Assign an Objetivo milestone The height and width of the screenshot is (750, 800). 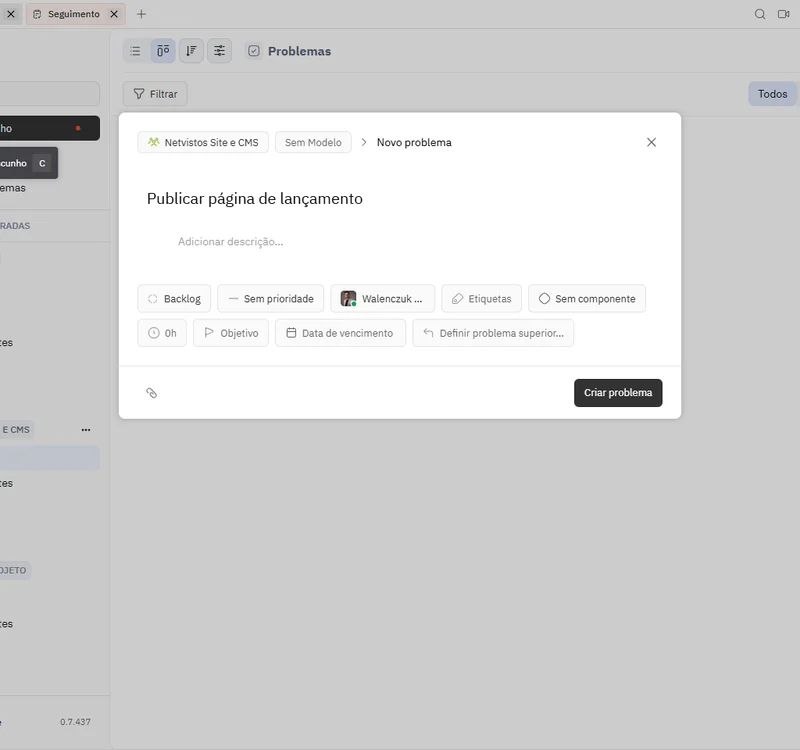pos(231,333)
